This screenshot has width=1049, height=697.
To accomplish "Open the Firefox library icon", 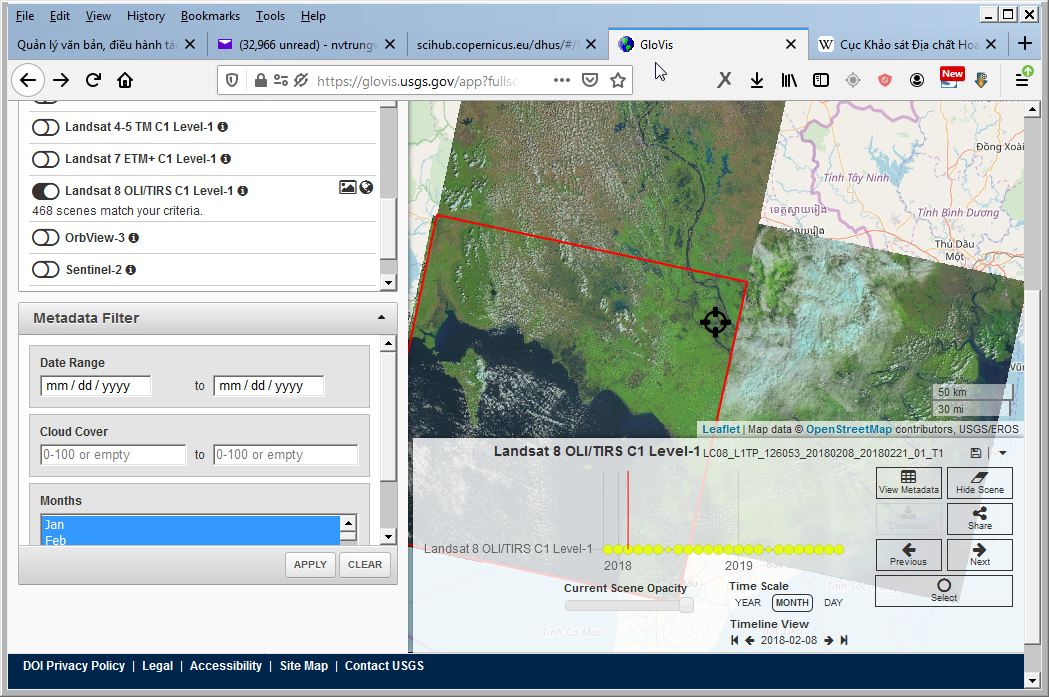I will 789,80.
